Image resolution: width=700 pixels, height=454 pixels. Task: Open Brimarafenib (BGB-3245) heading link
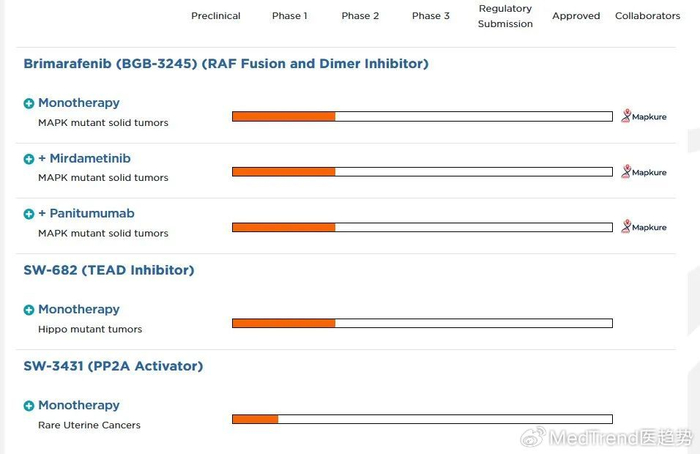pyautogui.click(x=226, y=64)
